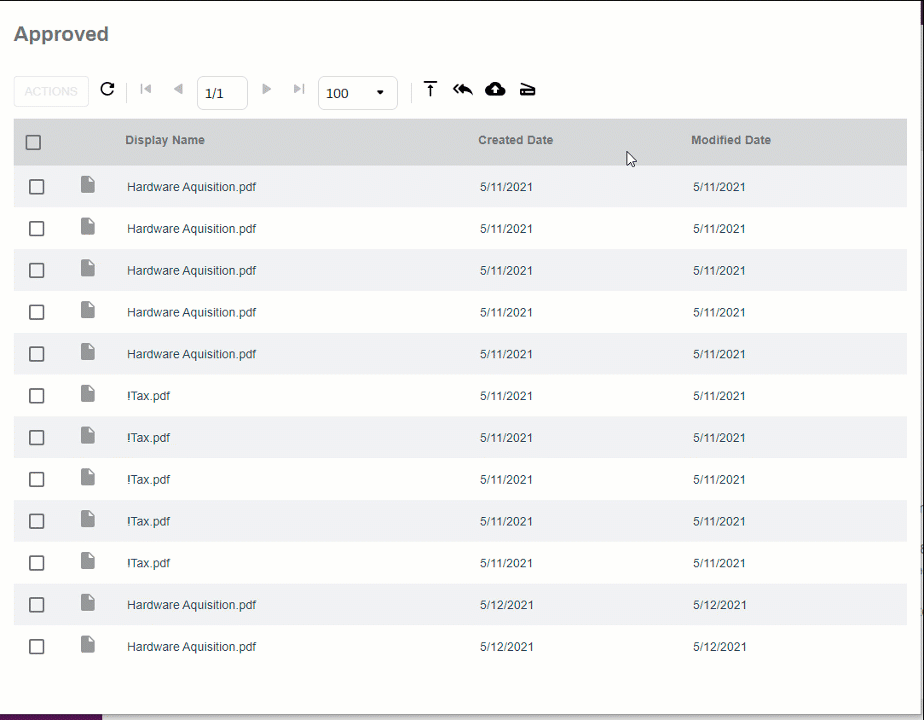Click Created Date 5/12/2021 in the bottom row
This screenshot has height=720, width=924.
[x=507, y=647]
